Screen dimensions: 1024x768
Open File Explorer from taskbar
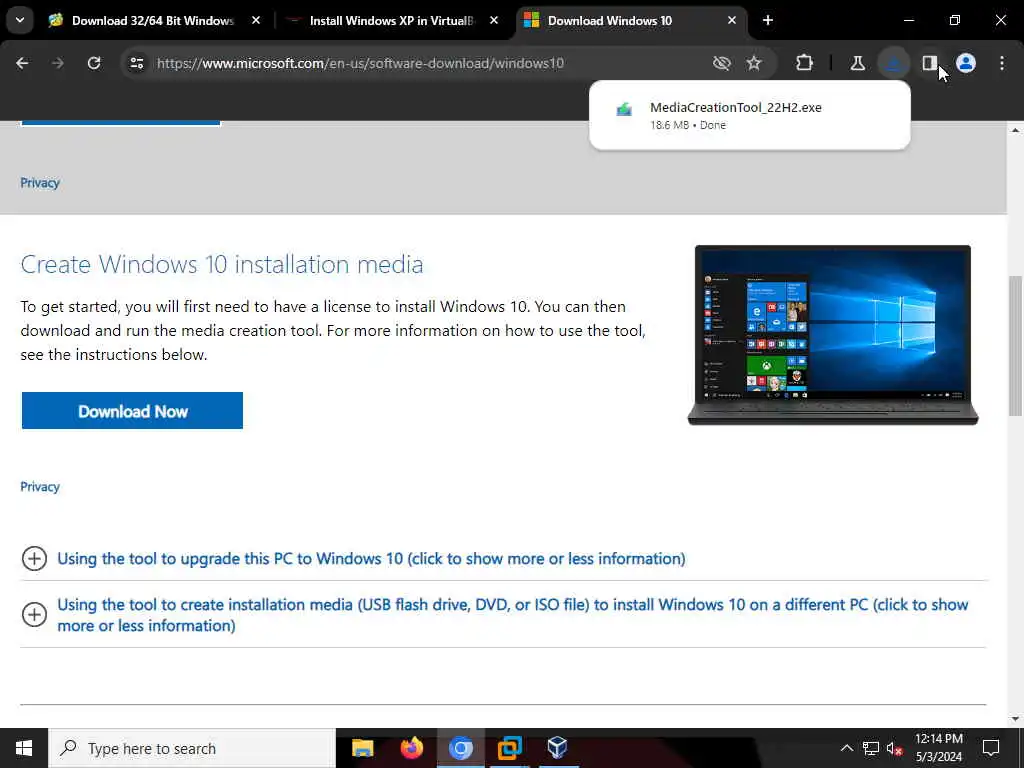(x=363, y=748)
